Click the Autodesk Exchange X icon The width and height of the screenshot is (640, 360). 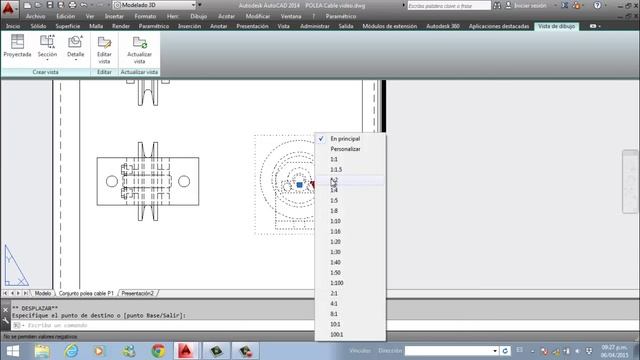click(565, 6)
